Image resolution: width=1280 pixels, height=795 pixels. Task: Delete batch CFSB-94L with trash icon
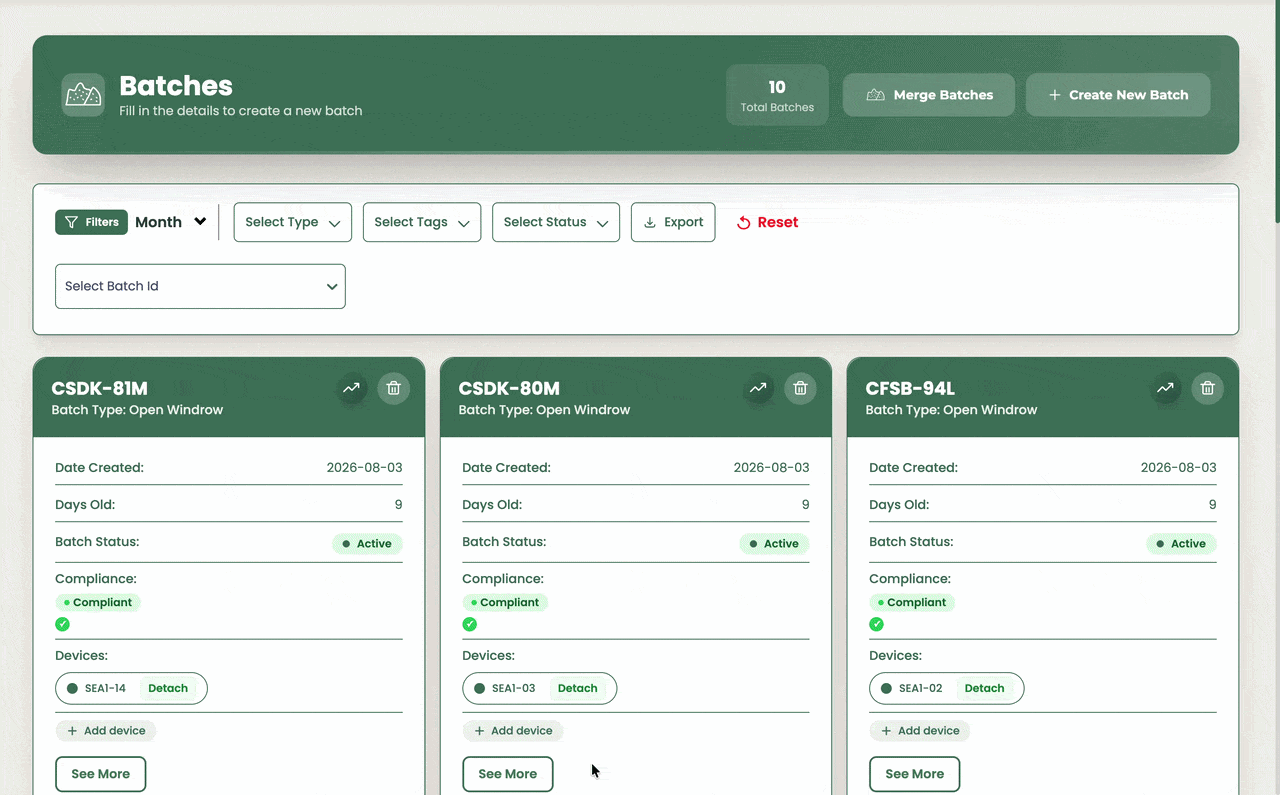1208,388
